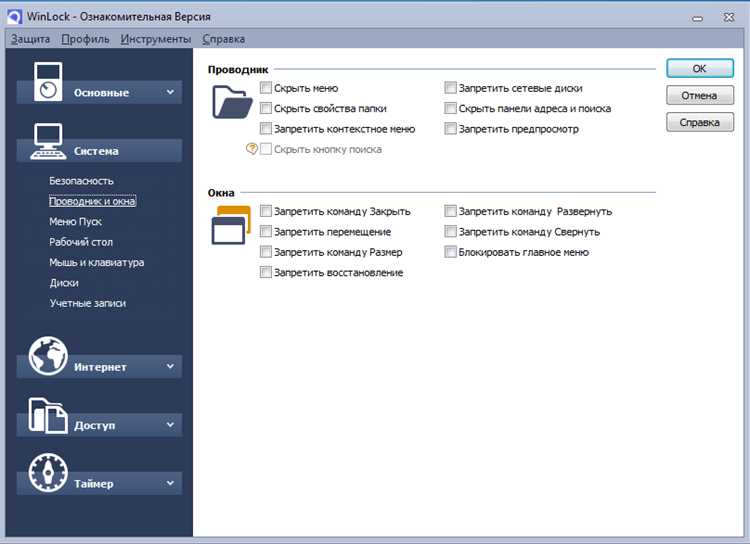
Task: Enable Скрыть меню checkbox
Action: [x=265, y=88]
